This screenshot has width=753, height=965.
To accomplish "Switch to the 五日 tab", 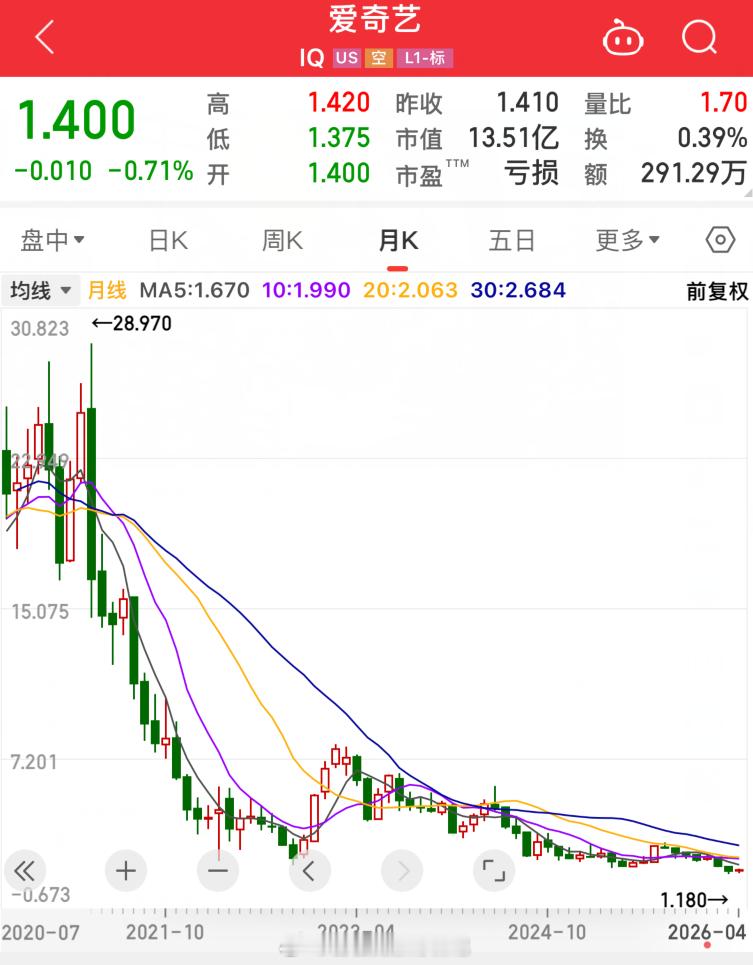I will [512, 240].
